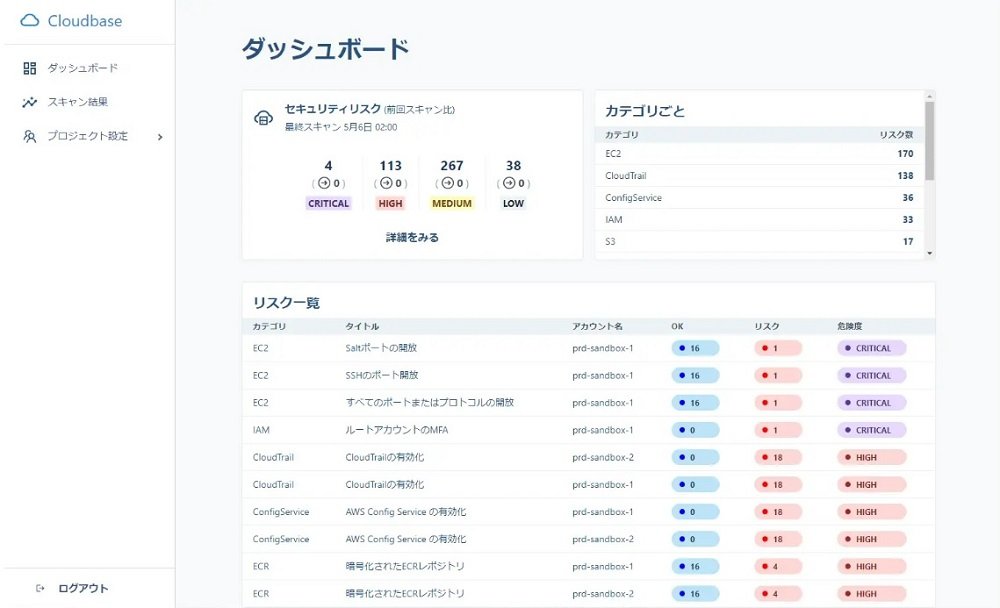Image resolution: width=1000 pixels, height=608 pixels.
Task: Select the IAM category row with 33
Action: pos(760,219)
